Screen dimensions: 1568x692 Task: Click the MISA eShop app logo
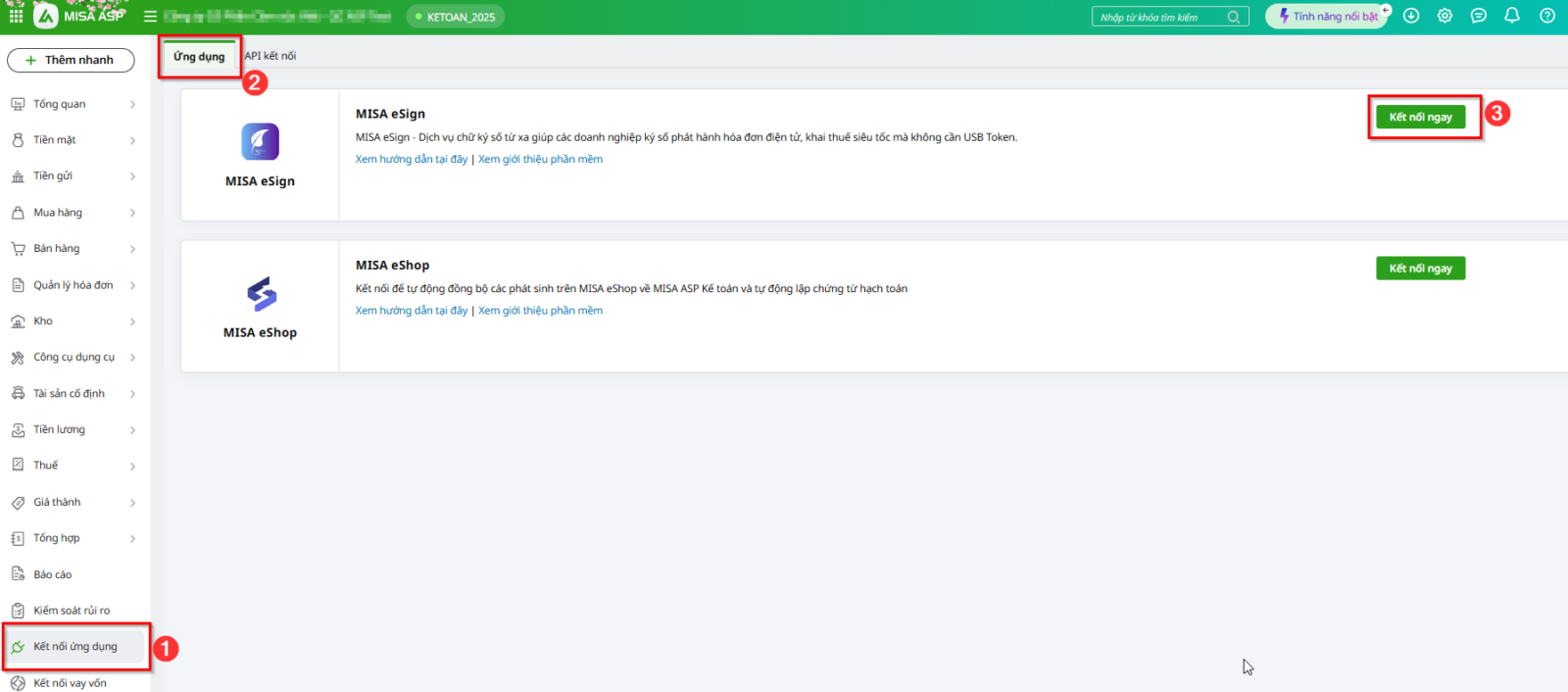tap(261, 293)
